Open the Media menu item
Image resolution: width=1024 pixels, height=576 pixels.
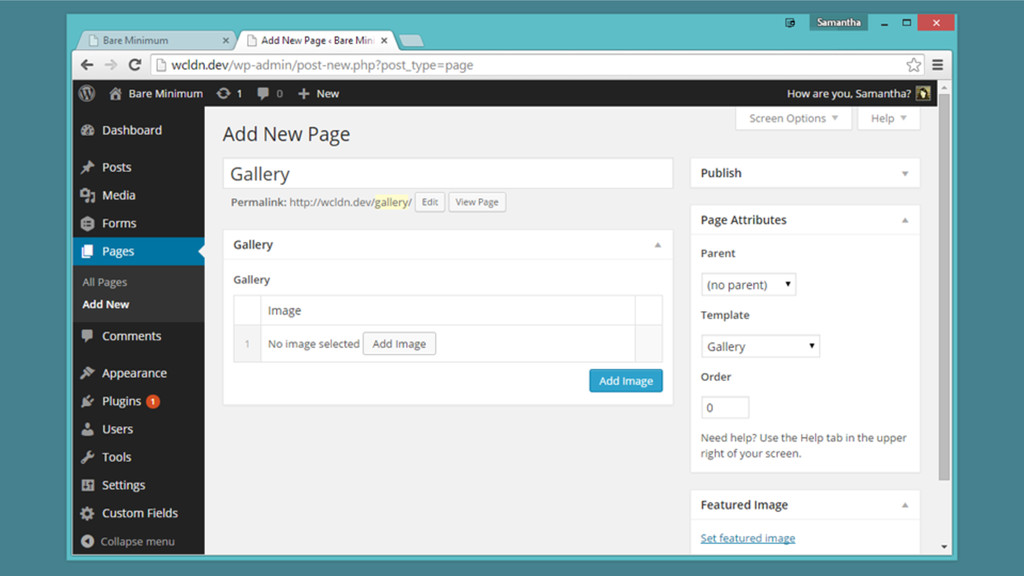138,195
